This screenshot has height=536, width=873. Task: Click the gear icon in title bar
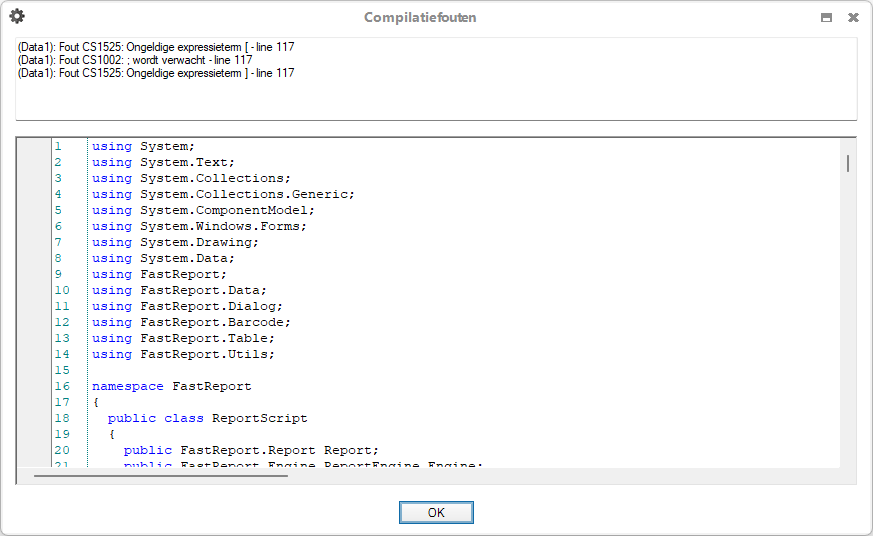[17, 16]
